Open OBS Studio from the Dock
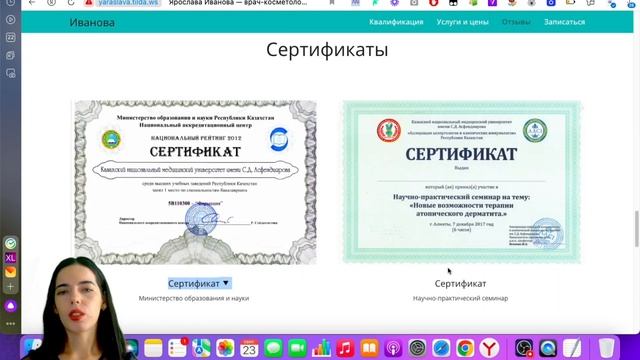The image size is (640, 360). (x=524, y=349)
